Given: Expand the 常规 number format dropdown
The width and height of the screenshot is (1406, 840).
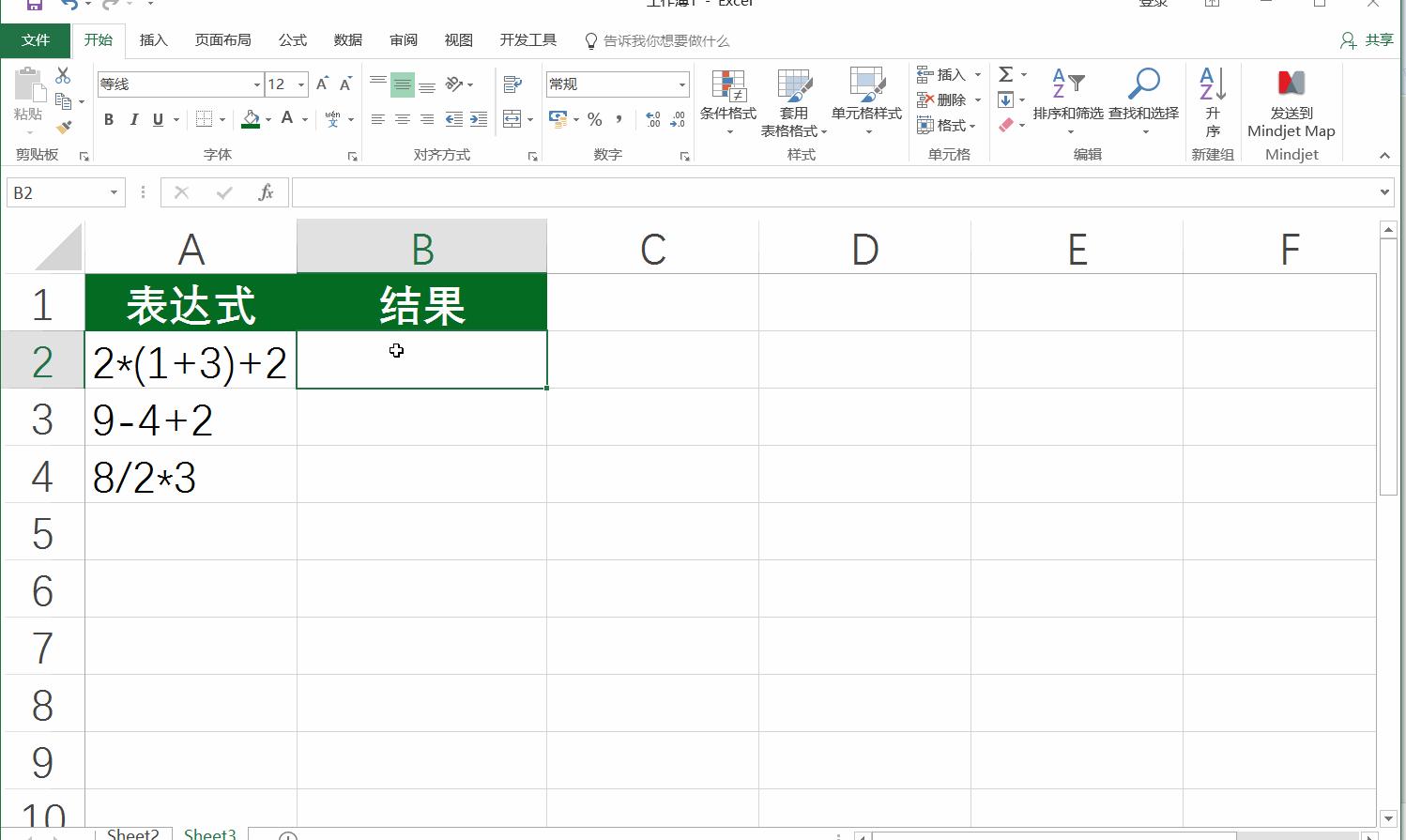Looking at the screenshot, I should tap(682, 84).
